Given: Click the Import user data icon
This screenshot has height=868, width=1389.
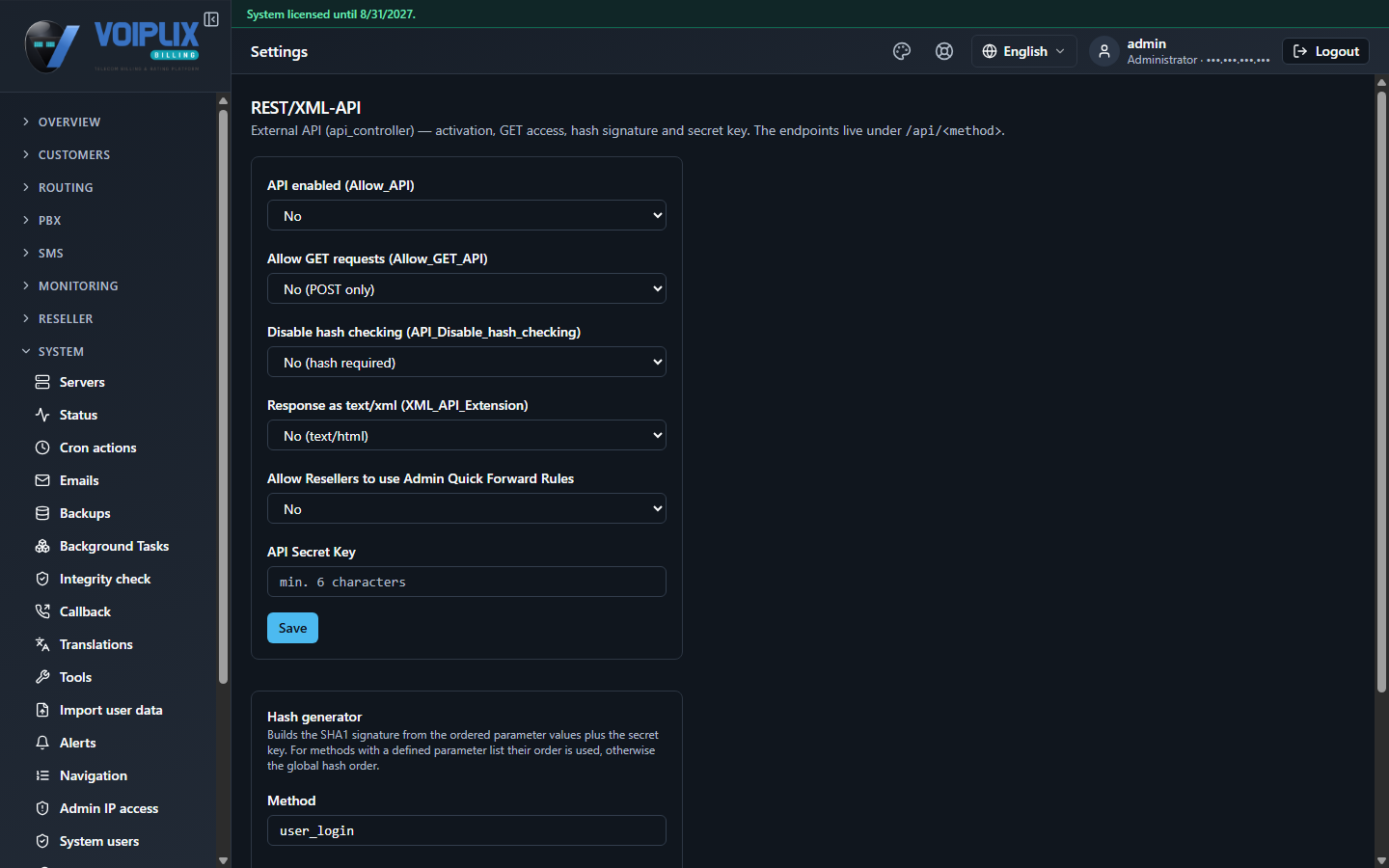Looking at the screenshot, I should click(x=42, y=710).
